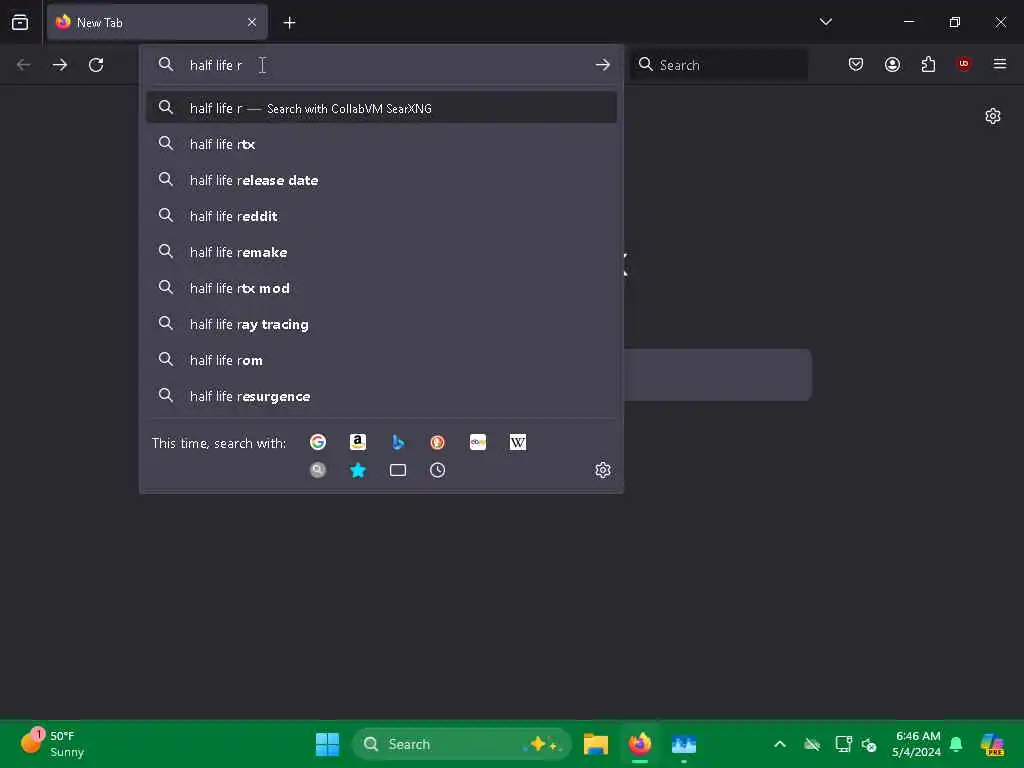The image size is (1024, 768).
Task: Search this time with eBay
Action: click(478, 442)
